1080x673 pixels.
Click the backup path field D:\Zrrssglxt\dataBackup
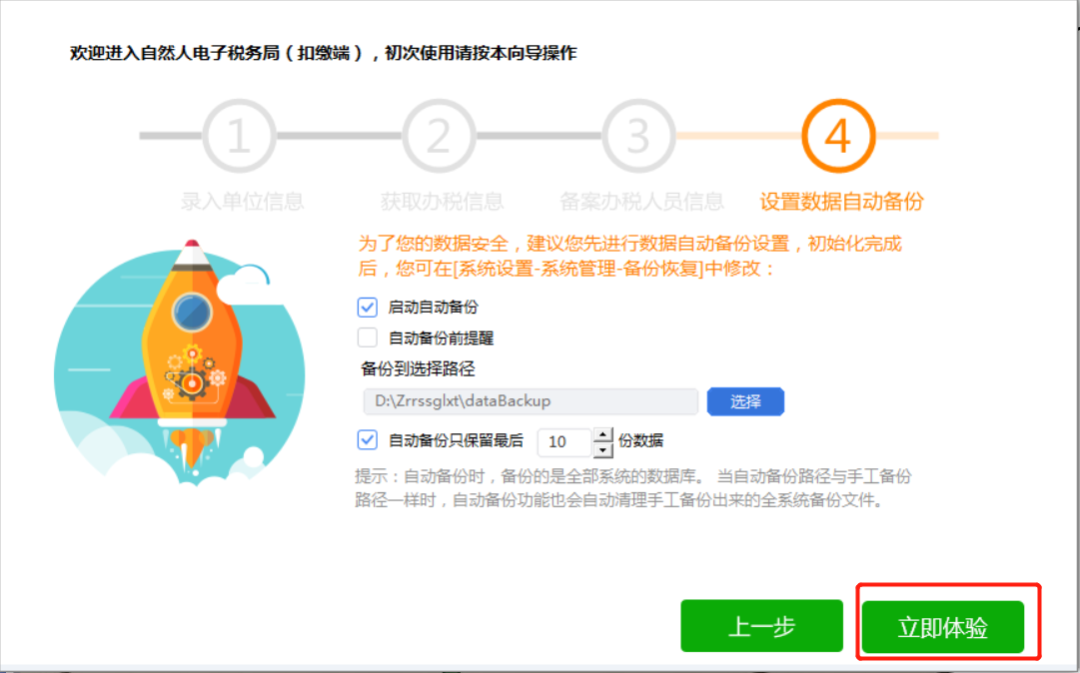click(530, 401)
